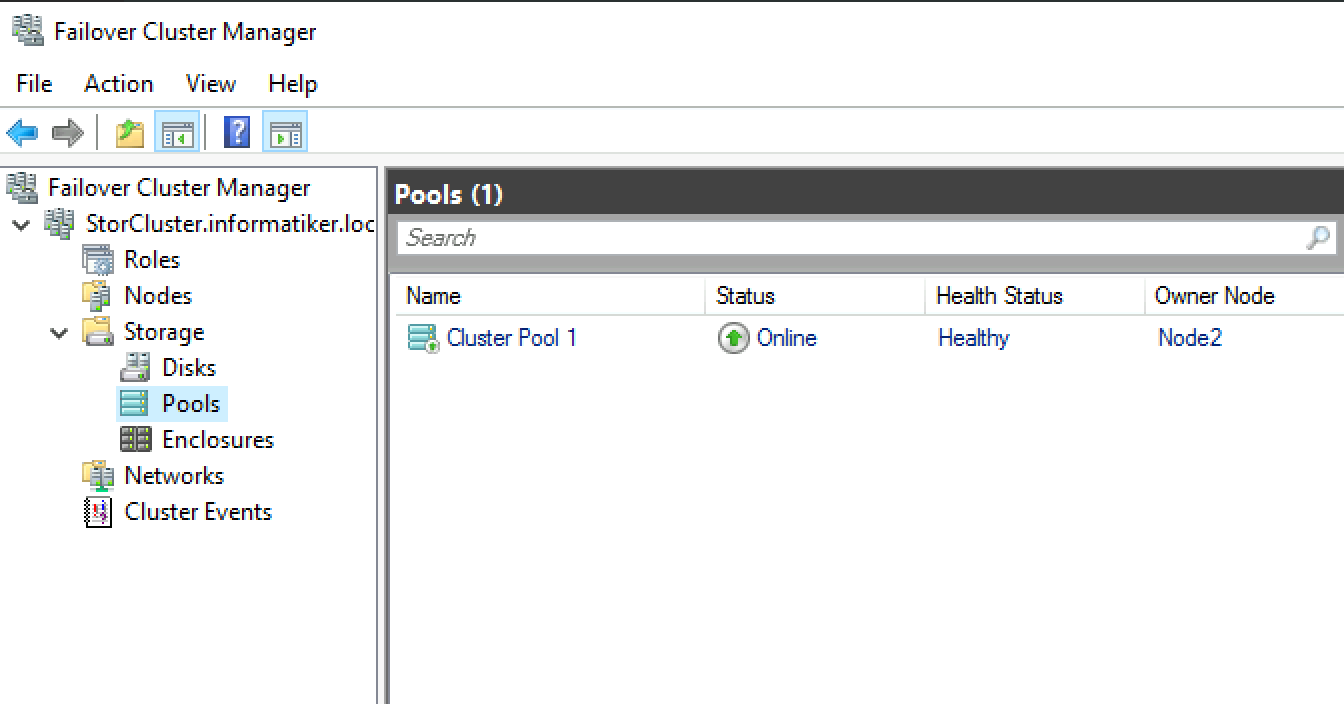Open the View menu
This screenshot has width=1344, height=704.
pyautogui.click(x=211, y=84)
